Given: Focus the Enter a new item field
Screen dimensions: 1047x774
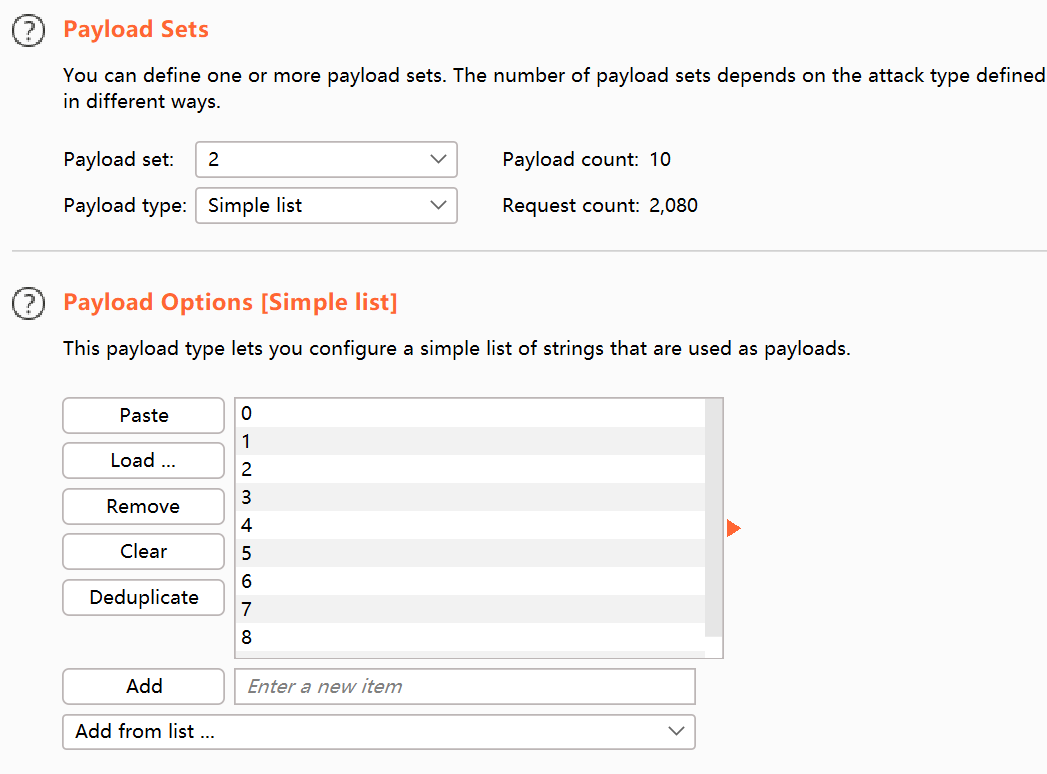Looking at the screenshot, I should [464, 687].
